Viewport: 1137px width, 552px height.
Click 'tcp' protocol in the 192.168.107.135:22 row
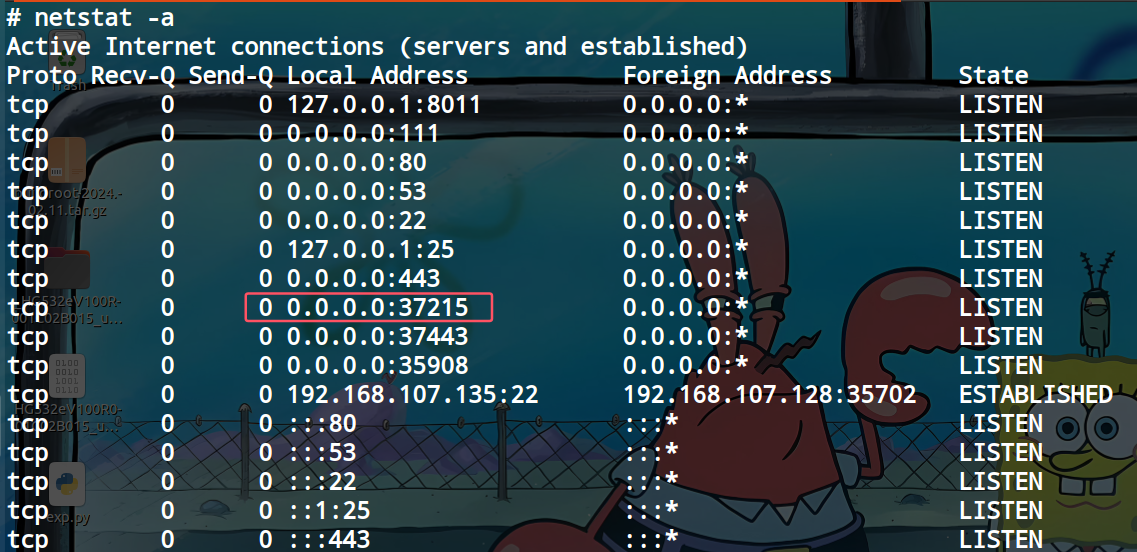coord(28,396)
